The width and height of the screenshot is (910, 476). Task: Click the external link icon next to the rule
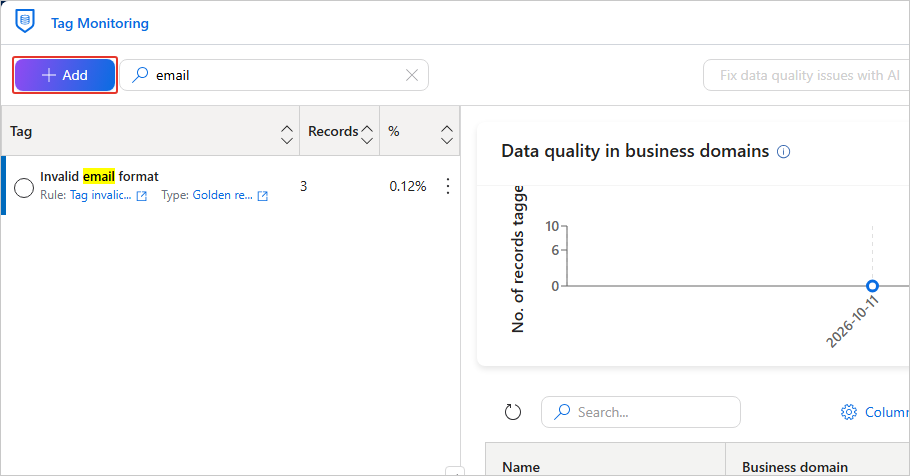142,196
